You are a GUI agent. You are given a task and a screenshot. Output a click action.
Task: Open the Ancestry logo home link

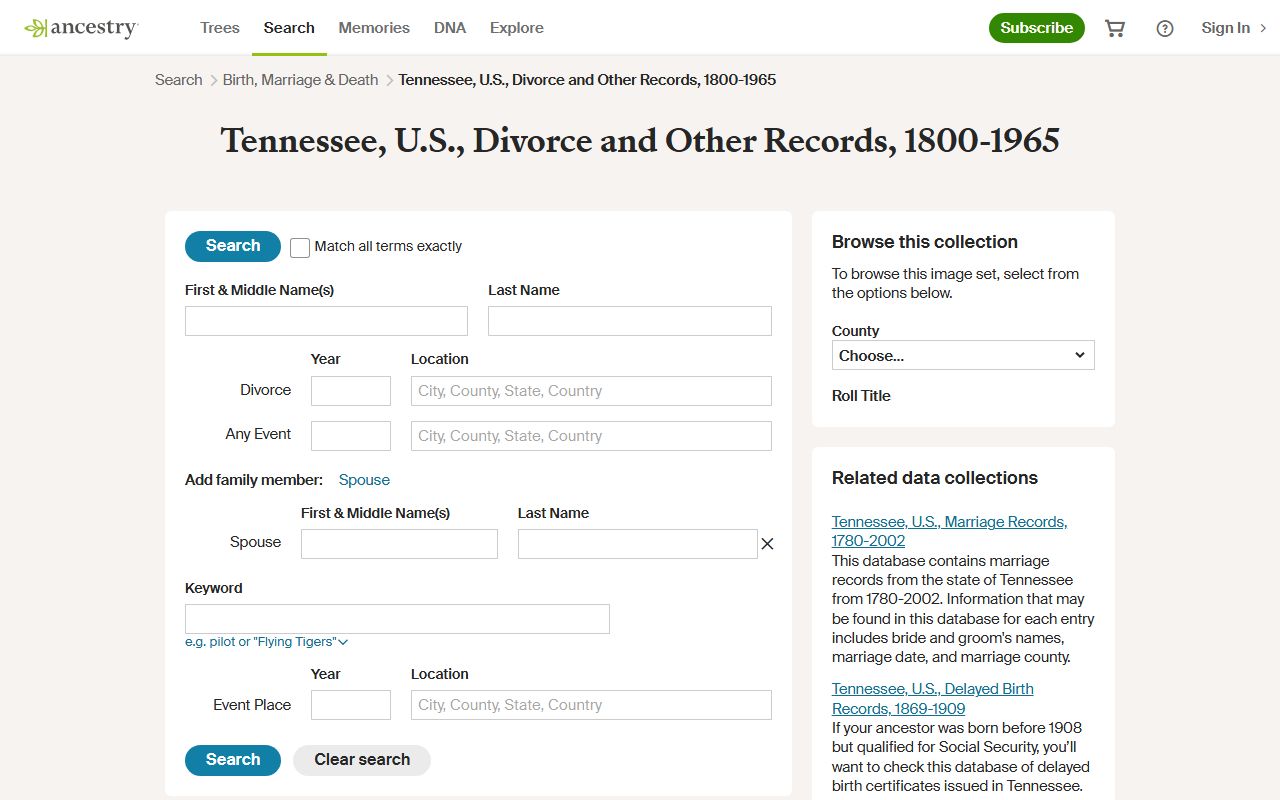pyautogui.click(x=81, y=28)
